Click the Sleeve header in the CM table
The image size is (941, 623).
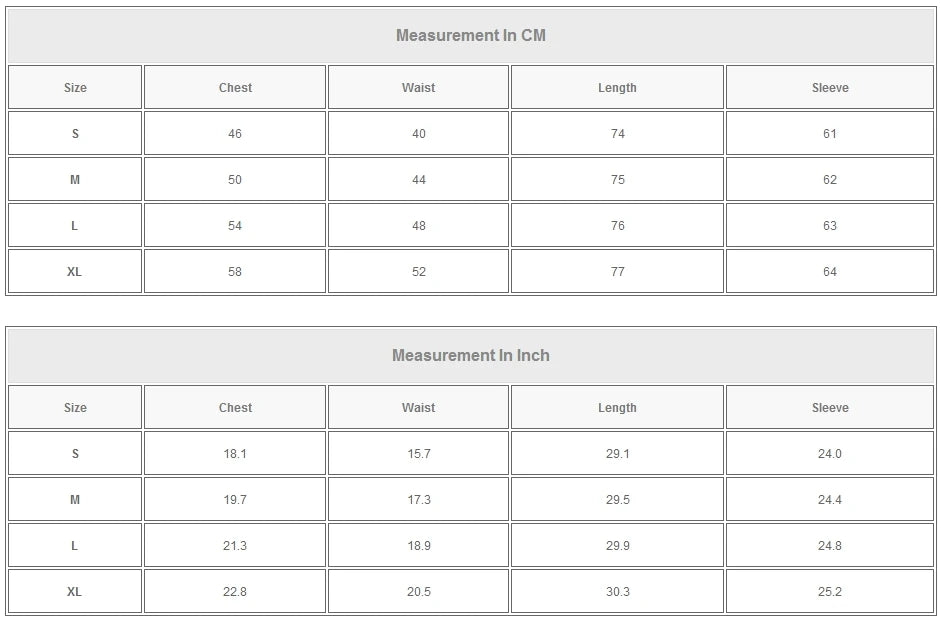tap(829, 88)
